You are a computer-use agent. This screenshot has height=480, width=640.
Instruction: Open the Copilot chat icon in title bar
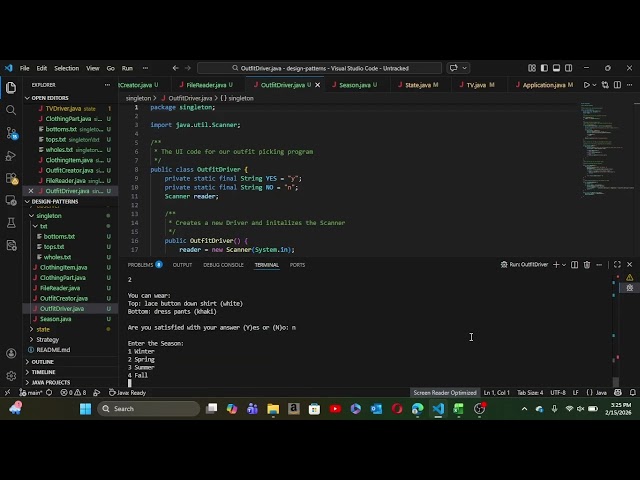pos(453,68)
